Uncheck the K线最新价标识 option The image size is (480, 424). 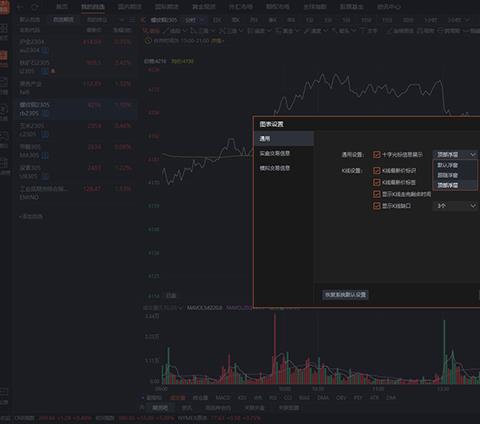tap(377, 171)
